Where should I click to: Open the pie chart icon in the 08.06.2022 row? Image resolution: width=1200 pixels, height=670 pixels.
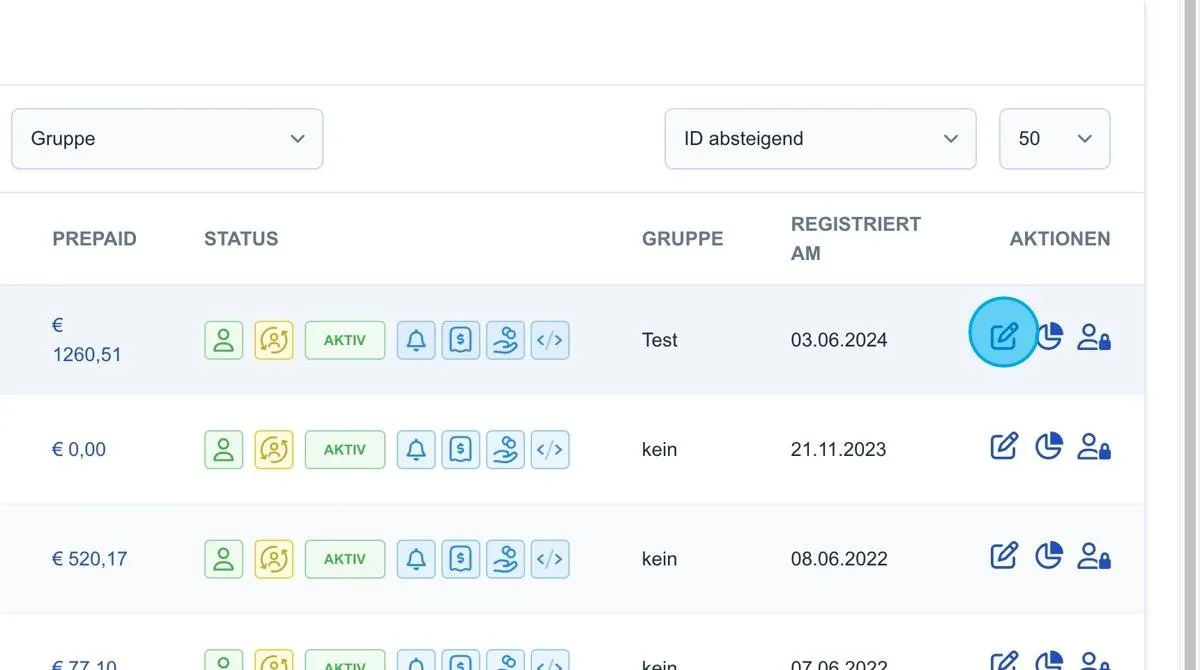pos(1048,555)
